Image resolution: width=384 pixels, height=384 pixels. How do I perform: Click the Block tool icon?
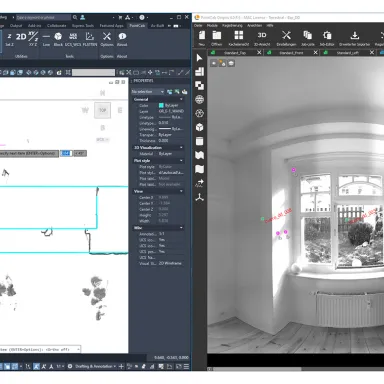(58, 39)
